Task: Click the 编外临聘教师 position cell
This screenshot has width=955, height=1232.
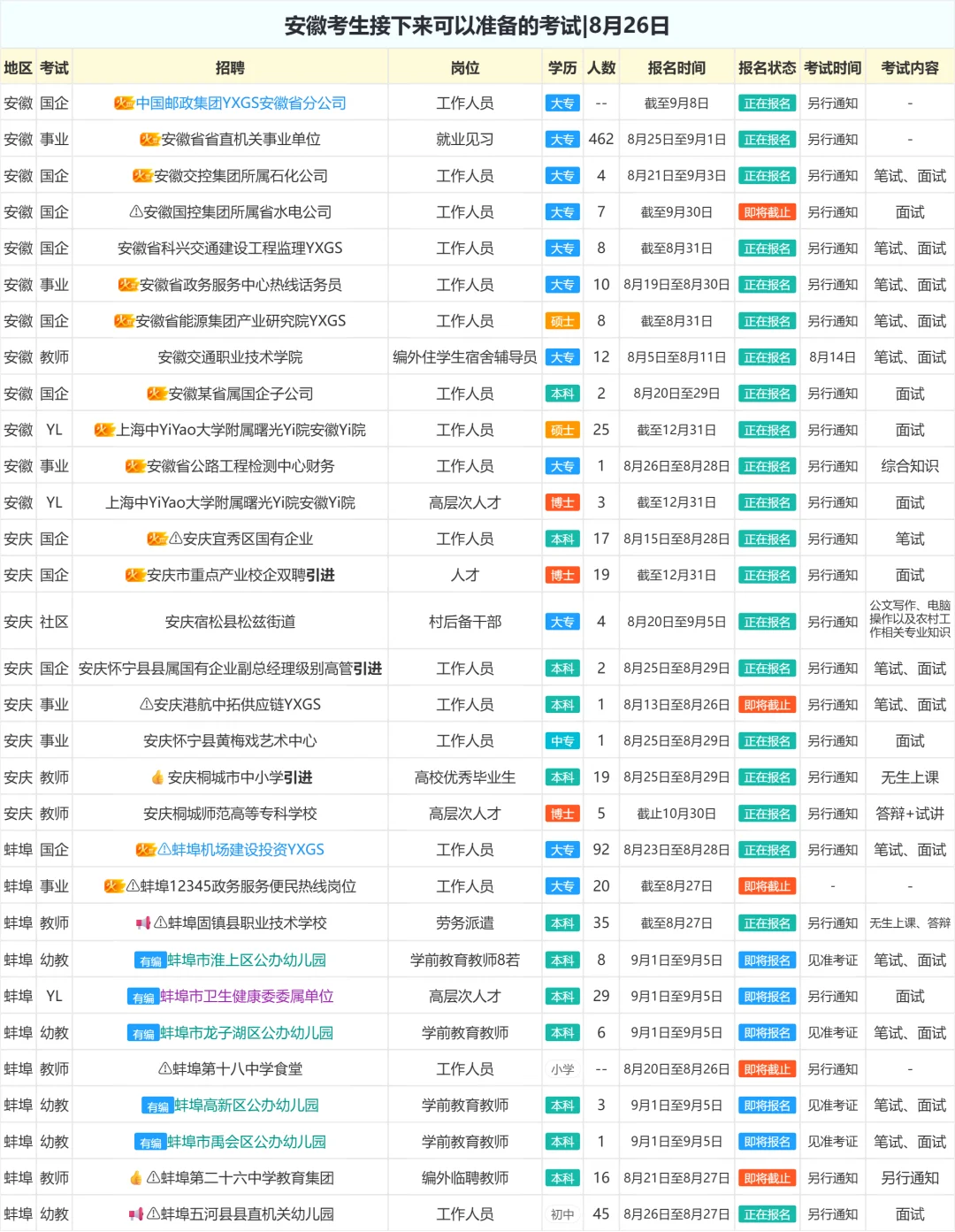Action: click(x=465, y=1178)
